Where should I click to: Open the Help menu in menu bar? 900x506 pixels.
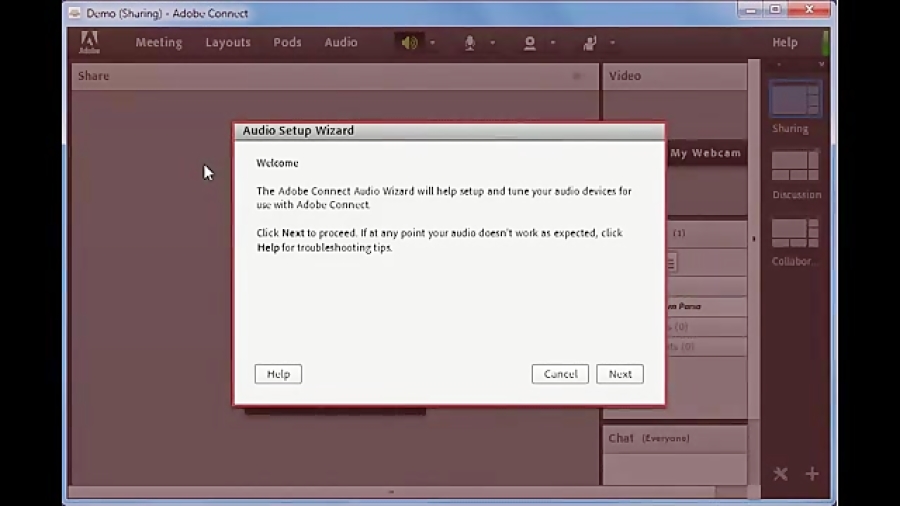785,42
